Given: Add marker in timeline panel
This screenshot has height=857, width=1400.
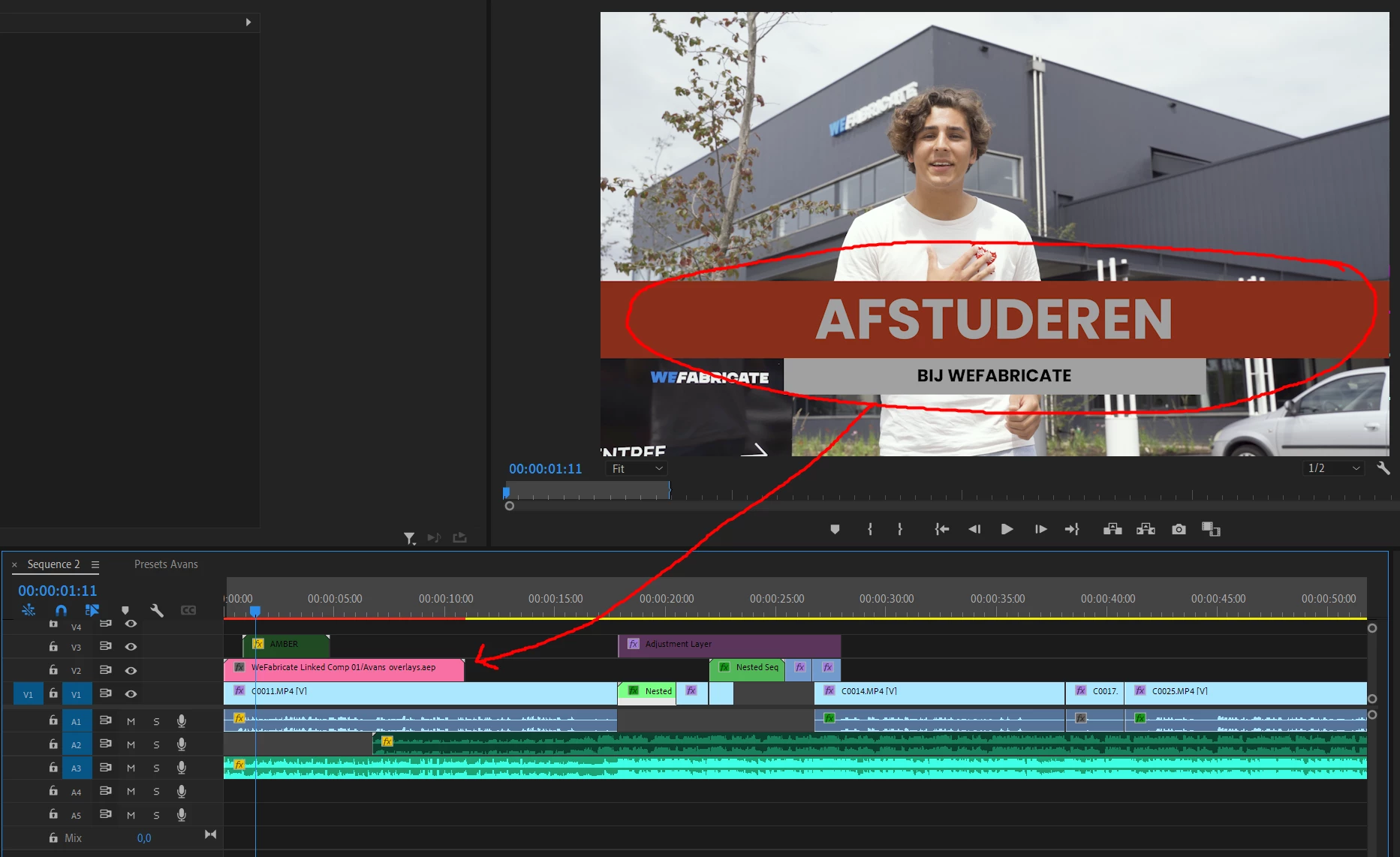Looking at the screenshot, I should point(125,610).
